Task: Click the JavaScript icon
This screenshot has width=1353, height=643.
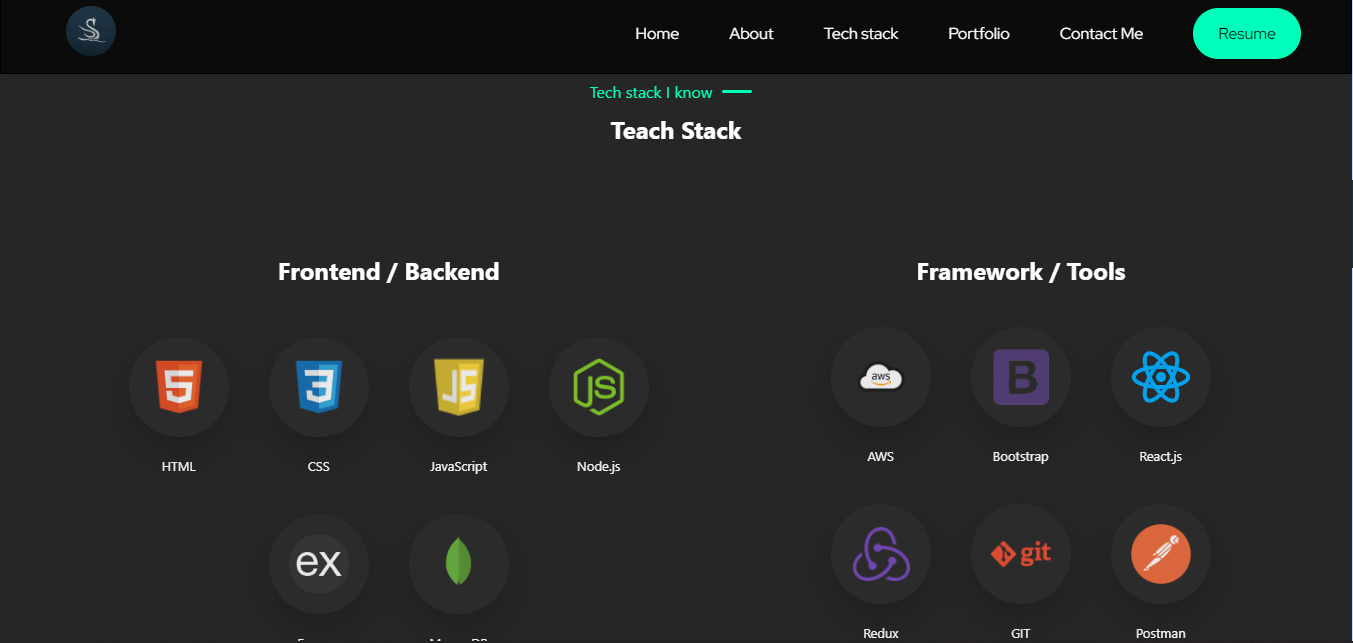Action: tap(458, 387)
